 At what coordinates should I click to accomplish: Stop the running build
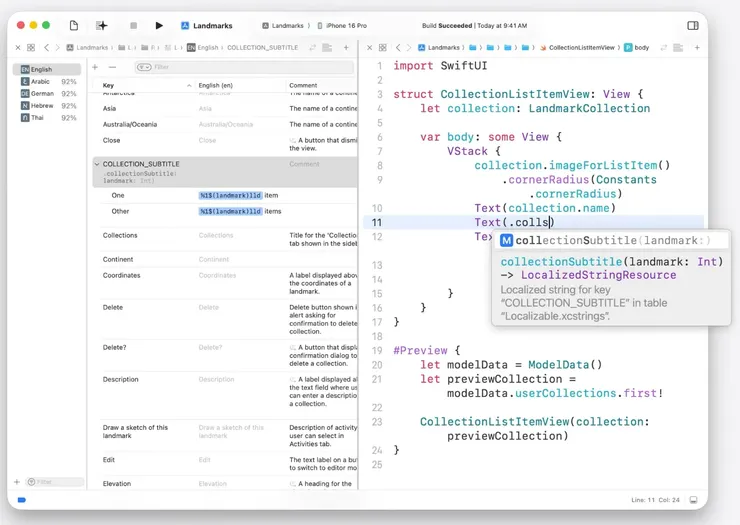click(134, 25)
